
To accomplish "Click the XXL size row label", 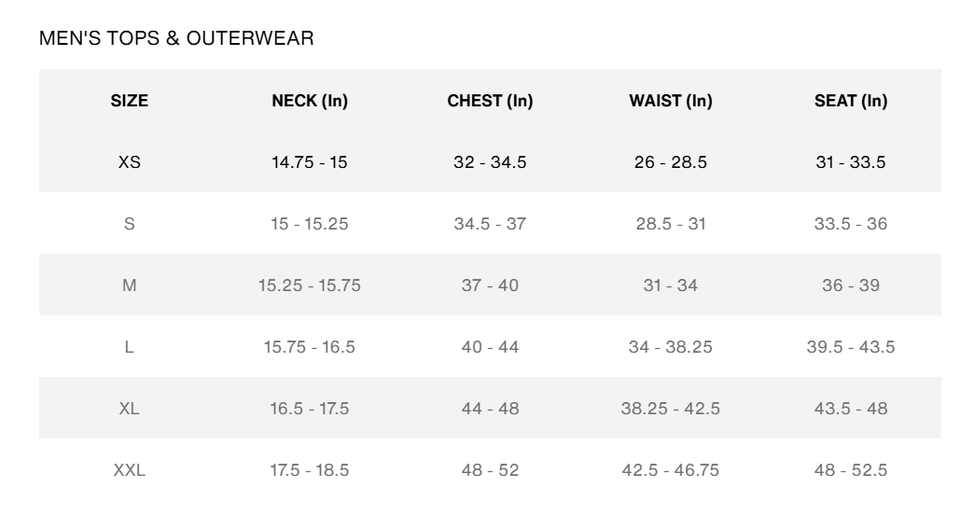I will coord(129,470).
